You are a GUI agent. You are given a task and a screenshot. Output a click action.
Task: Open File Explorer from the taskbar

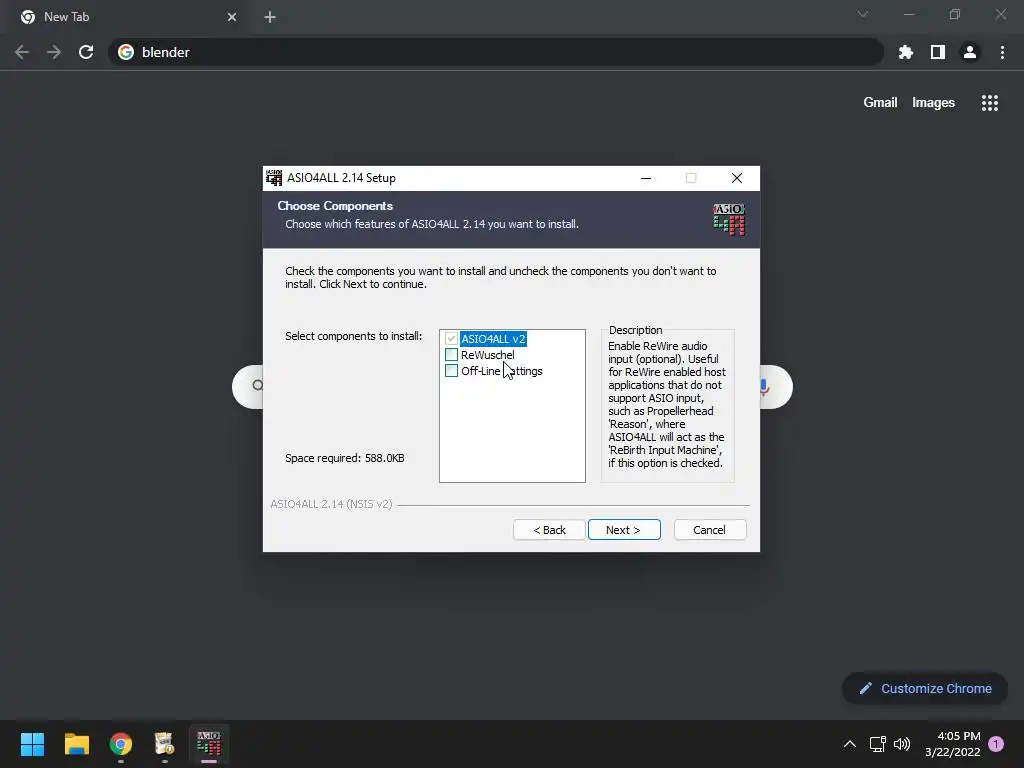[x=76, y=744]
